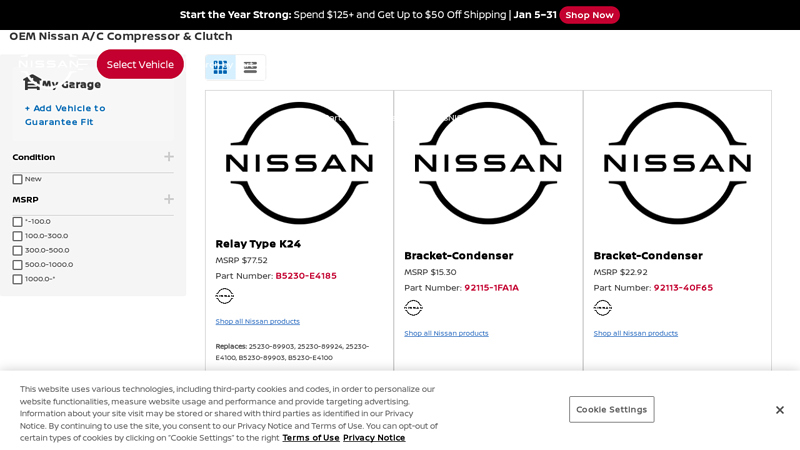This screenshot has height=450, width=800.
Task: Switch to grid view layout
Action: 220,67
